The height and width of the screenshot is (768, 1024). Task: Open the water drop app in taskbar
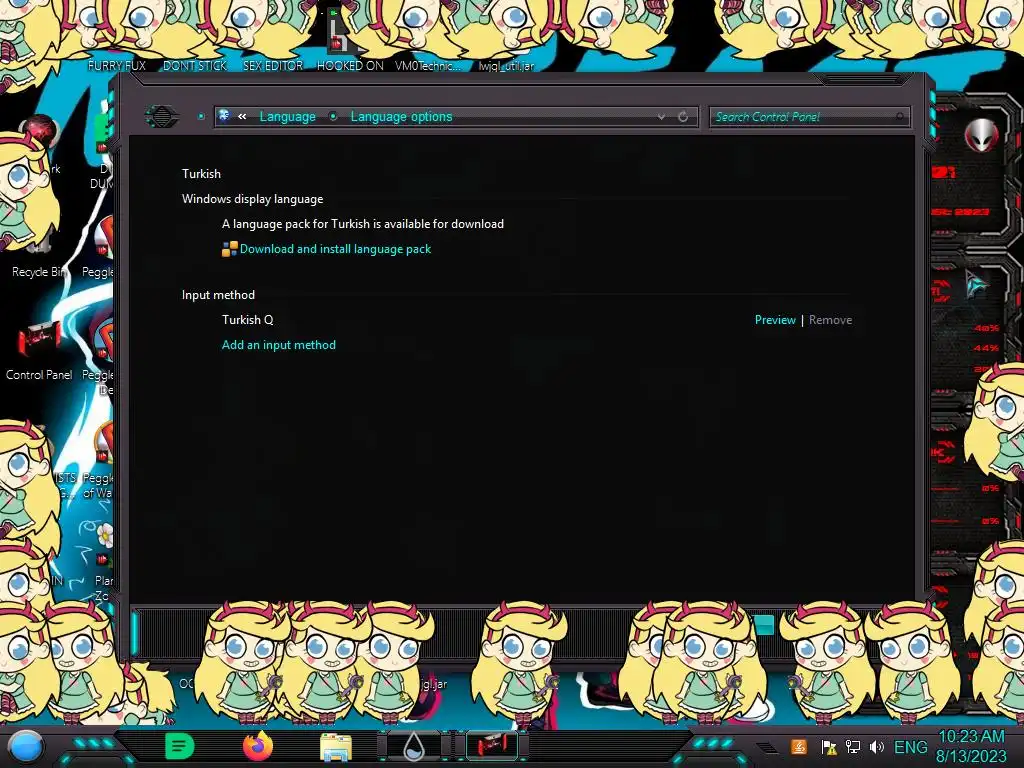tap(414, 747)
